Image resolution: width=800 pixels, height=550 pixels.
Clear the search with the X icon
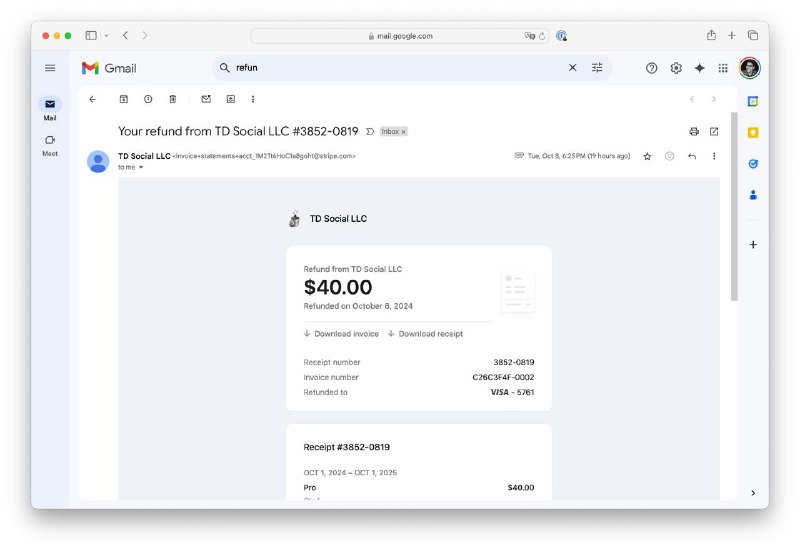tap(572, 67)
